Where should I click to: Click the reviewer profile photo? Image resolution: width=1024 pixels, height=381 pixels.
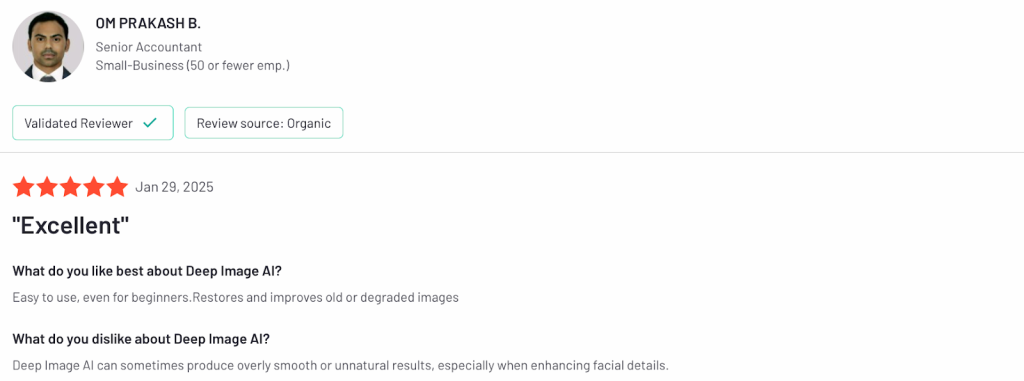coord(48,46)
